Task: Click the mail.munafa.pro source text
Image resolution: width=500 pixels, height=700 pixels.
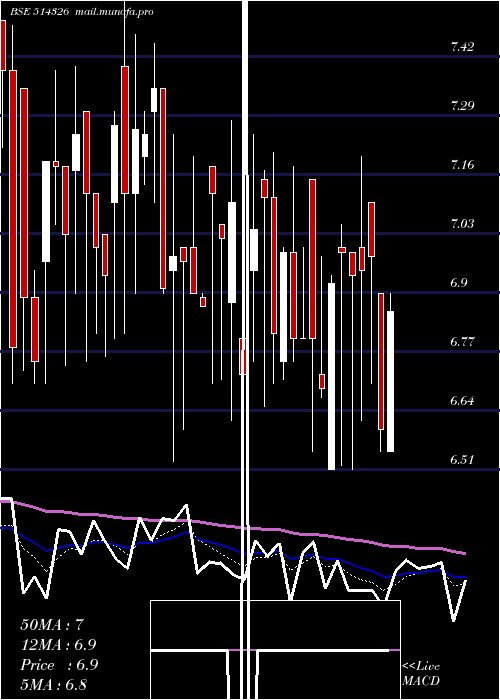Action: pos(113,12)
